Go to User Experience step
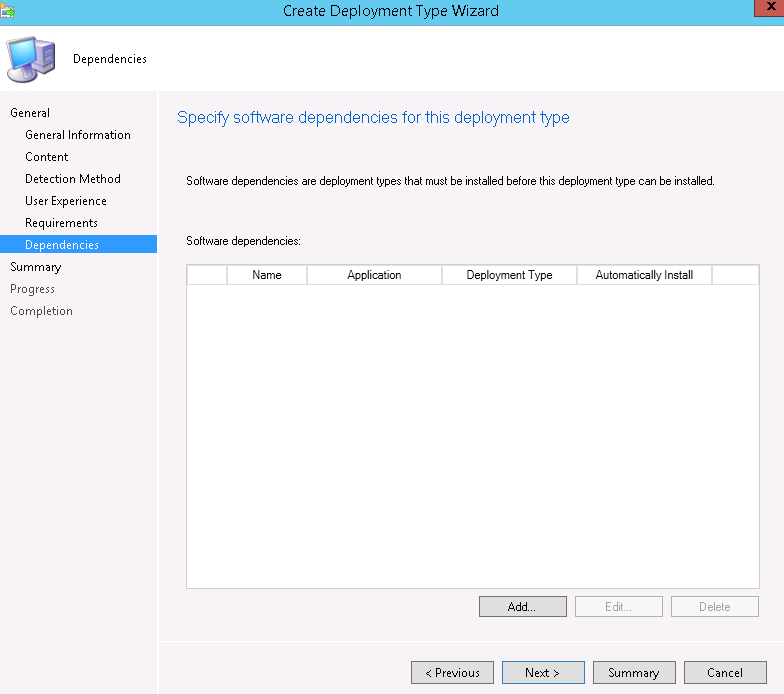This screenshot has height=694, width=784. [66, 201]
